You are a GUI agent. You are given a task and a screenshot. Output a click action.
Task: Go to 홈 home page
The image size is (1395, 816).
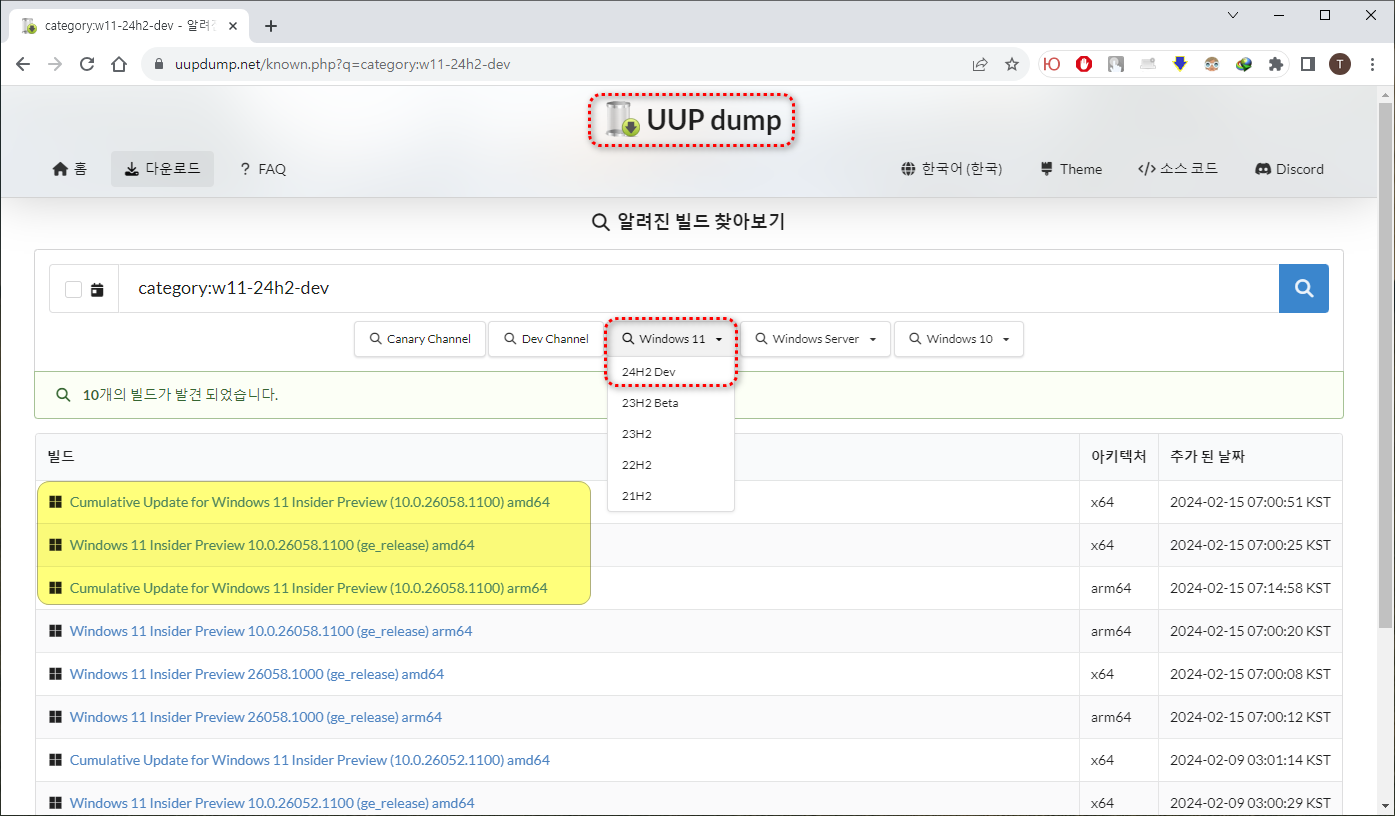(70, 169)
